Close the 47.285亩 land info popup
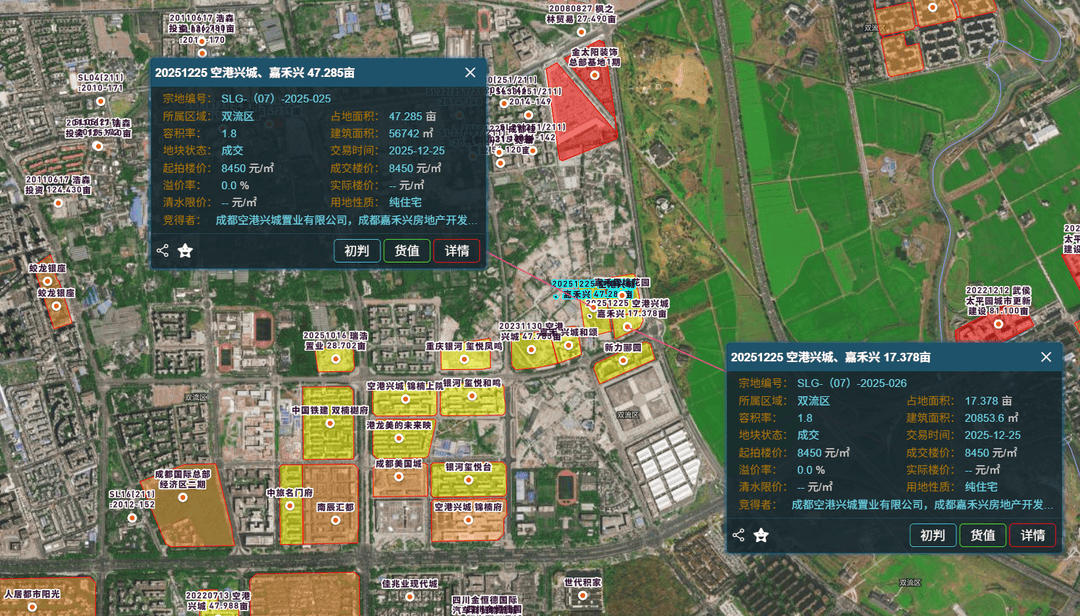 coord(470,72)
